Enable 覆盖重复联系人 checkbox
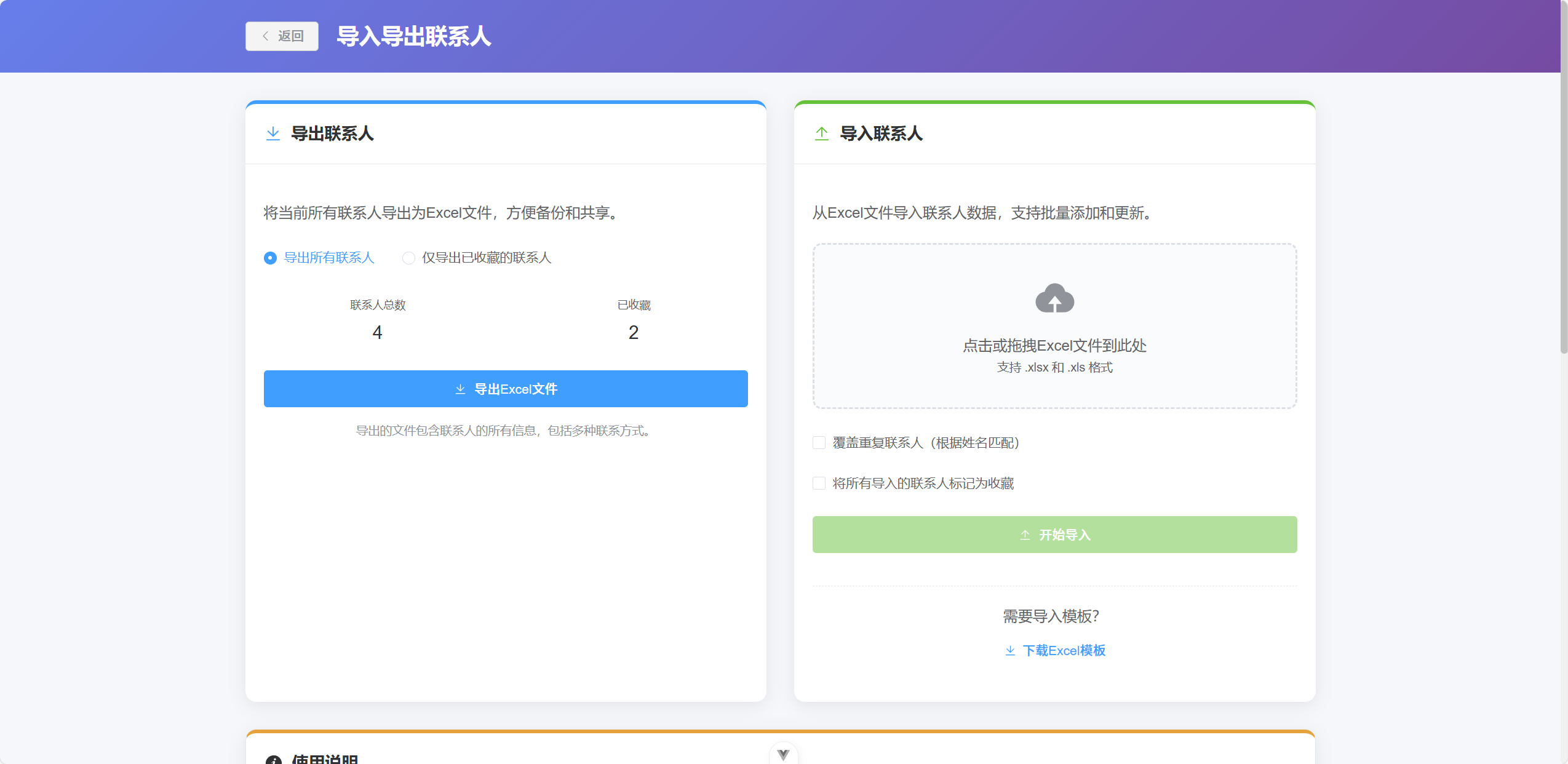 tap(818, 442)
